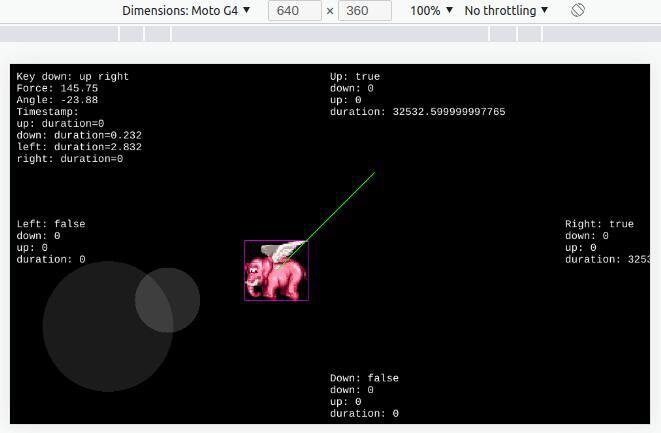This screenshot has height=433, width=661.
Task: Open the 100% zoom level dropdown
Action: click(x=432, y=11)
